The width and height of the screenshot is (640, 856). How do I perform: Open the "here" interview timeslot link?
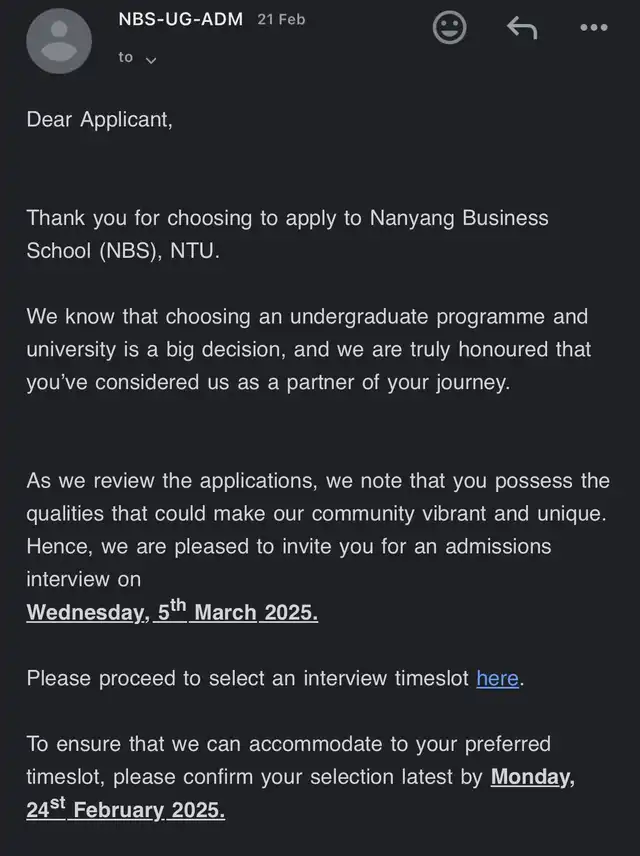coord(497,679)
